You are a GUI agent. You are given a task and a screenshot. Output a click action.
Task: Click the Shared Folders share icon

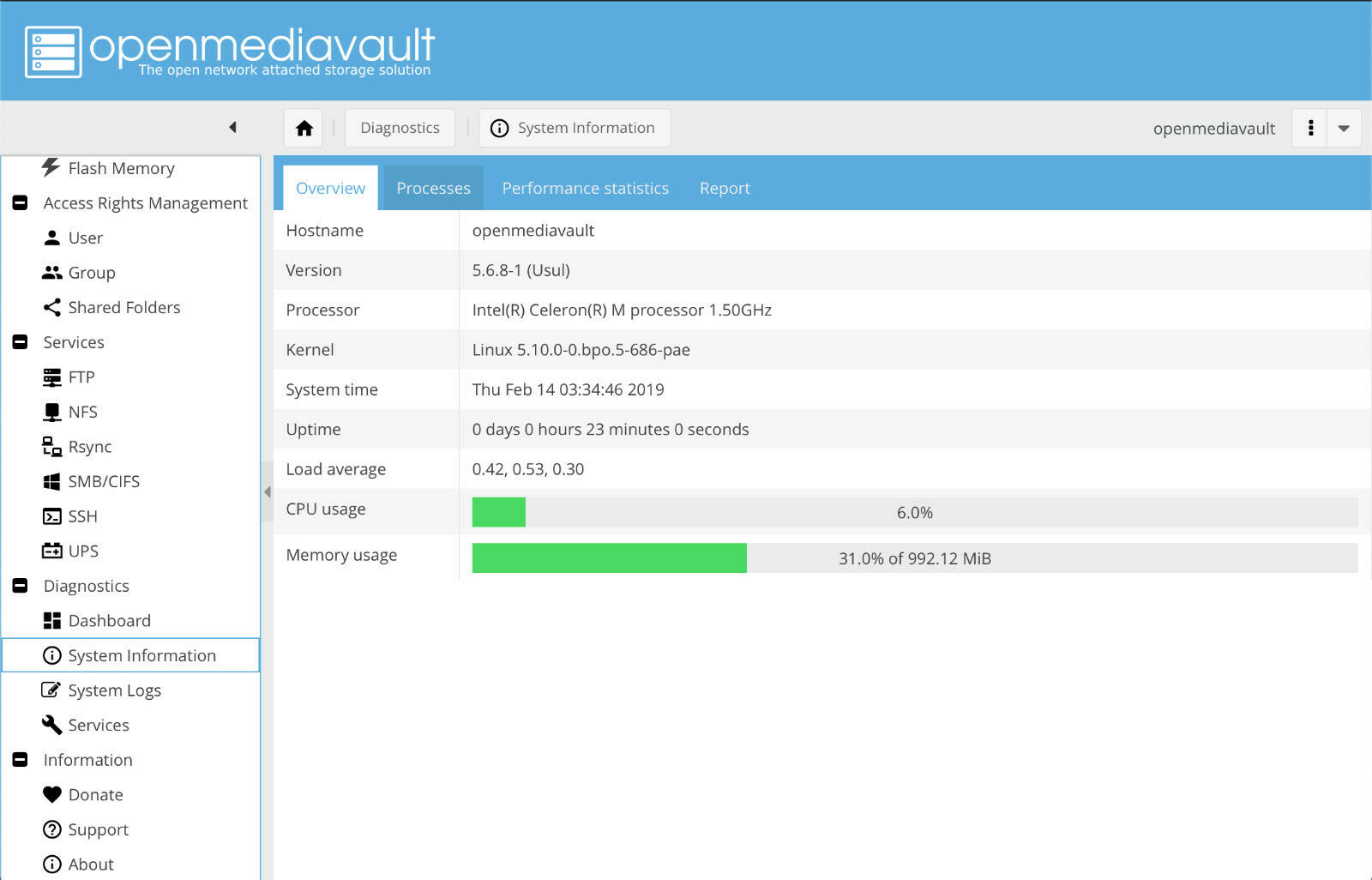tap(51, 307)
